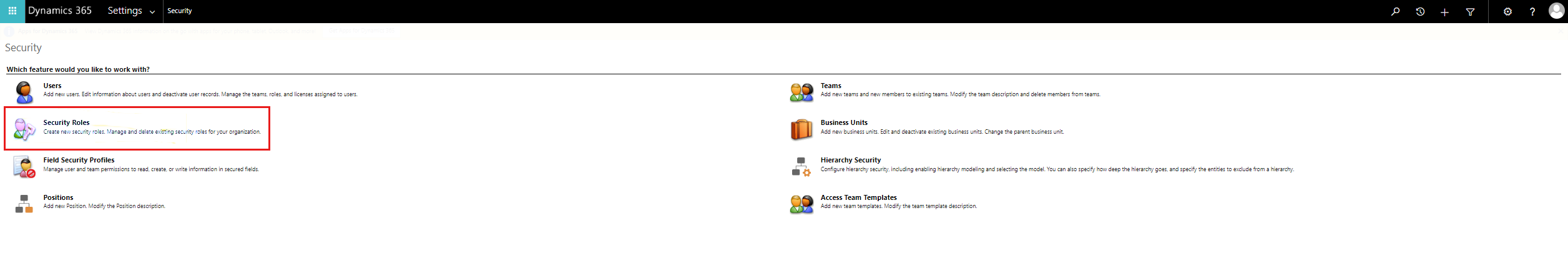Open Access Team Templates link

(858, 197)
